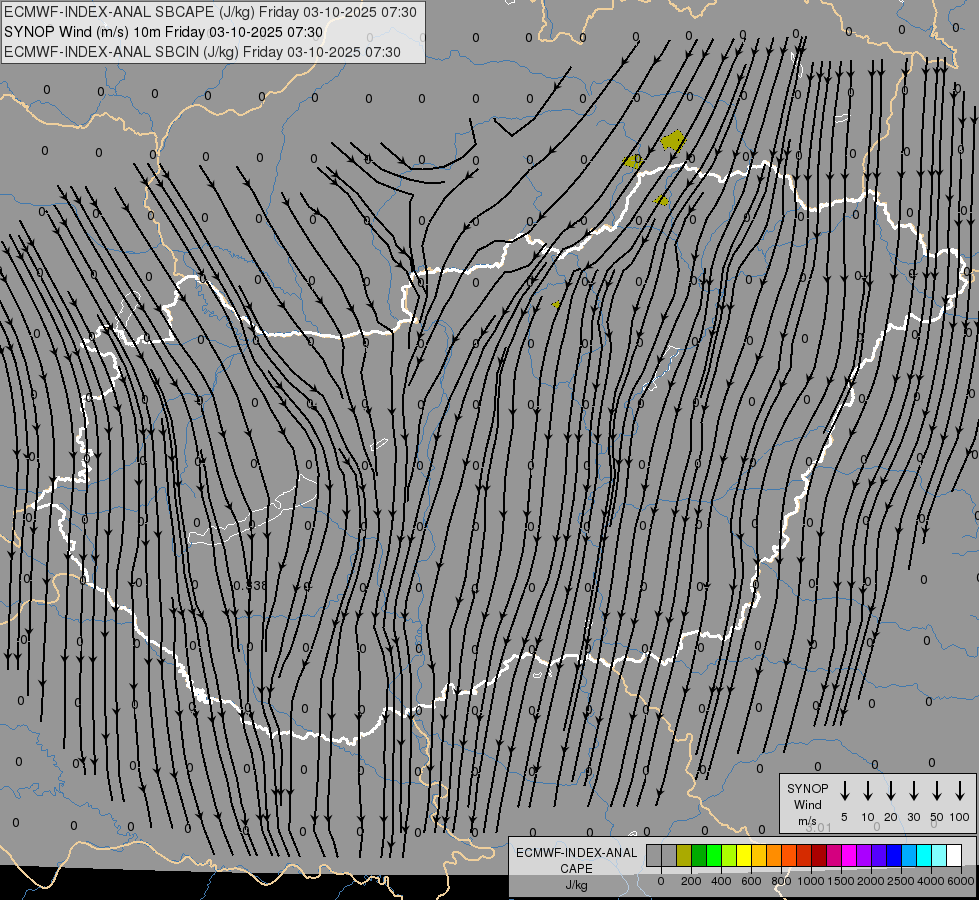
Task: Choose the magenta CAPE color swatch
Action: (849, 855)
